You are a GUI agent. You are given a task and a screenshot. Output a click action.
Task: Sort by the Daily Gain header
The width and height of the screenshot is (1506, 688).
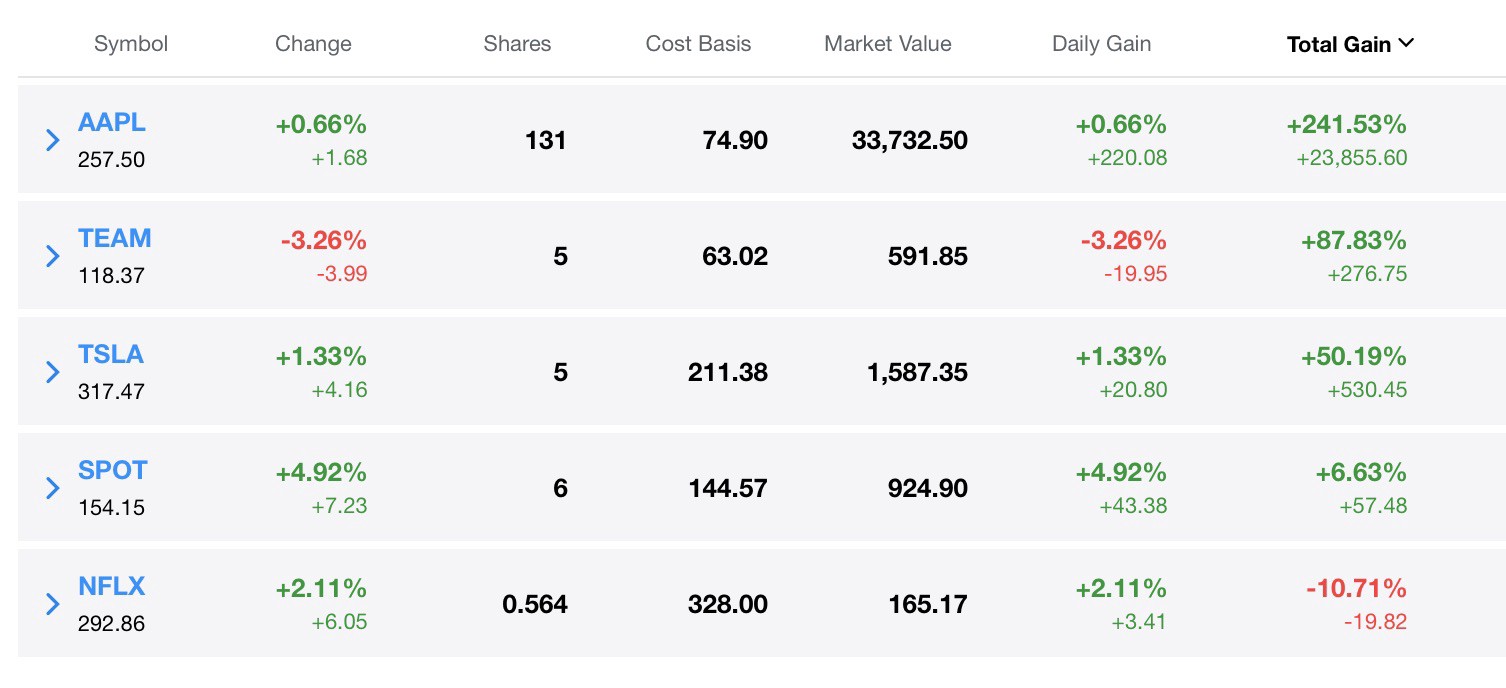tap(1101, 44)
